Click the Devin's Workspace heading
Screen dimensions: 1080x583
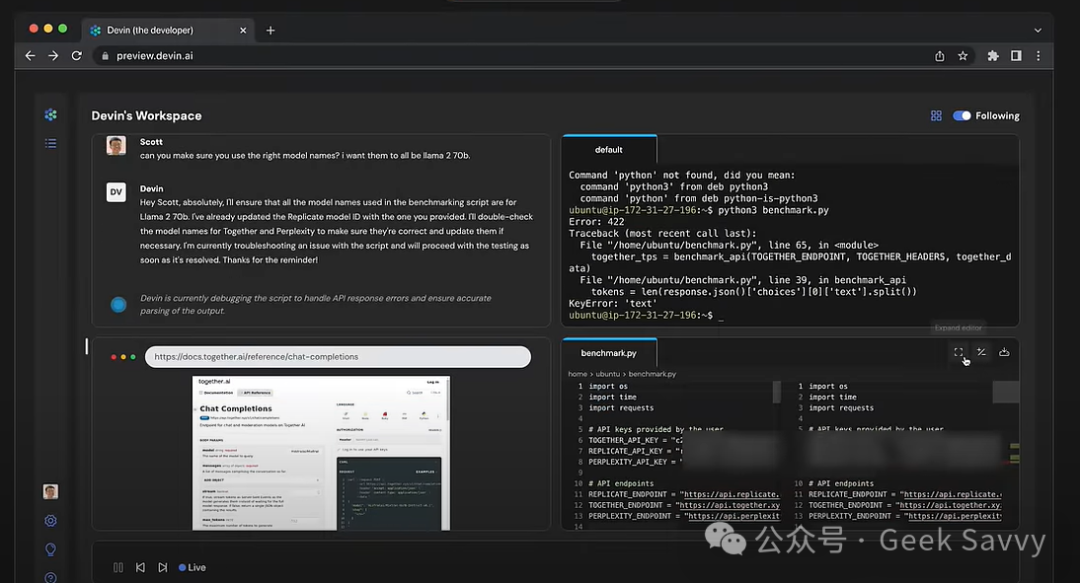tap(147, 116)
